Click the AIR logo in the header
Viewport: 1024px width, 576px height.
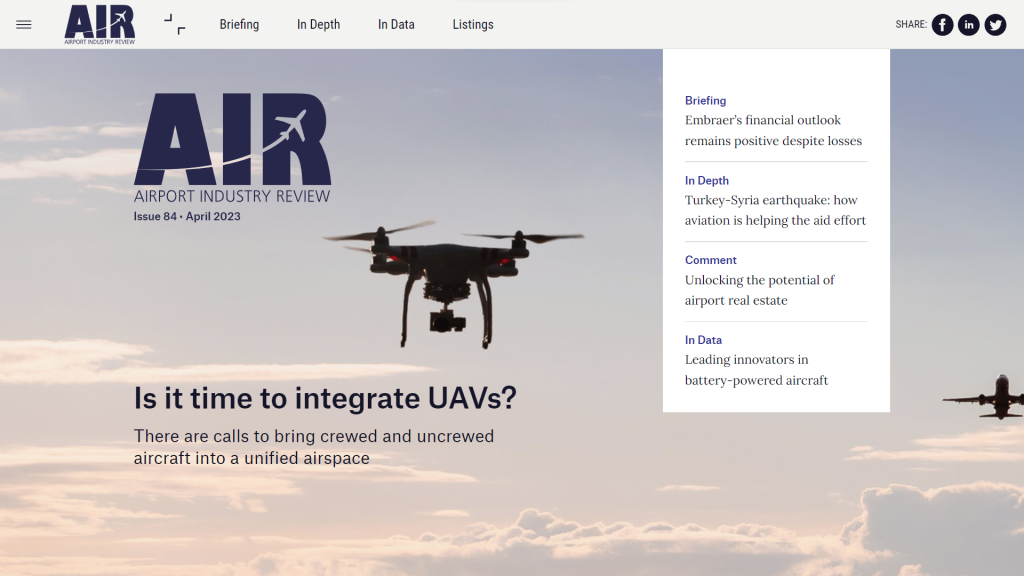point(99,24)
